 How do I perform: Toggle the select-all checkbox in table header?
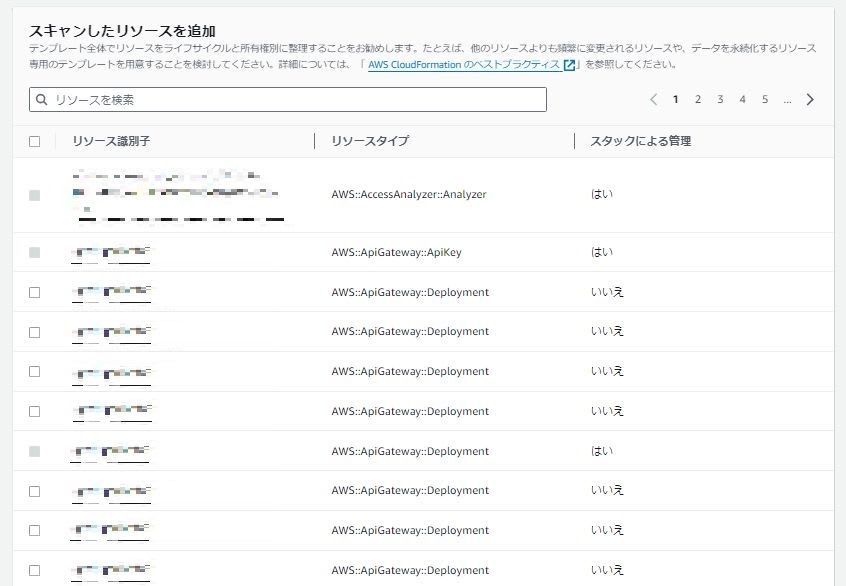35,141
